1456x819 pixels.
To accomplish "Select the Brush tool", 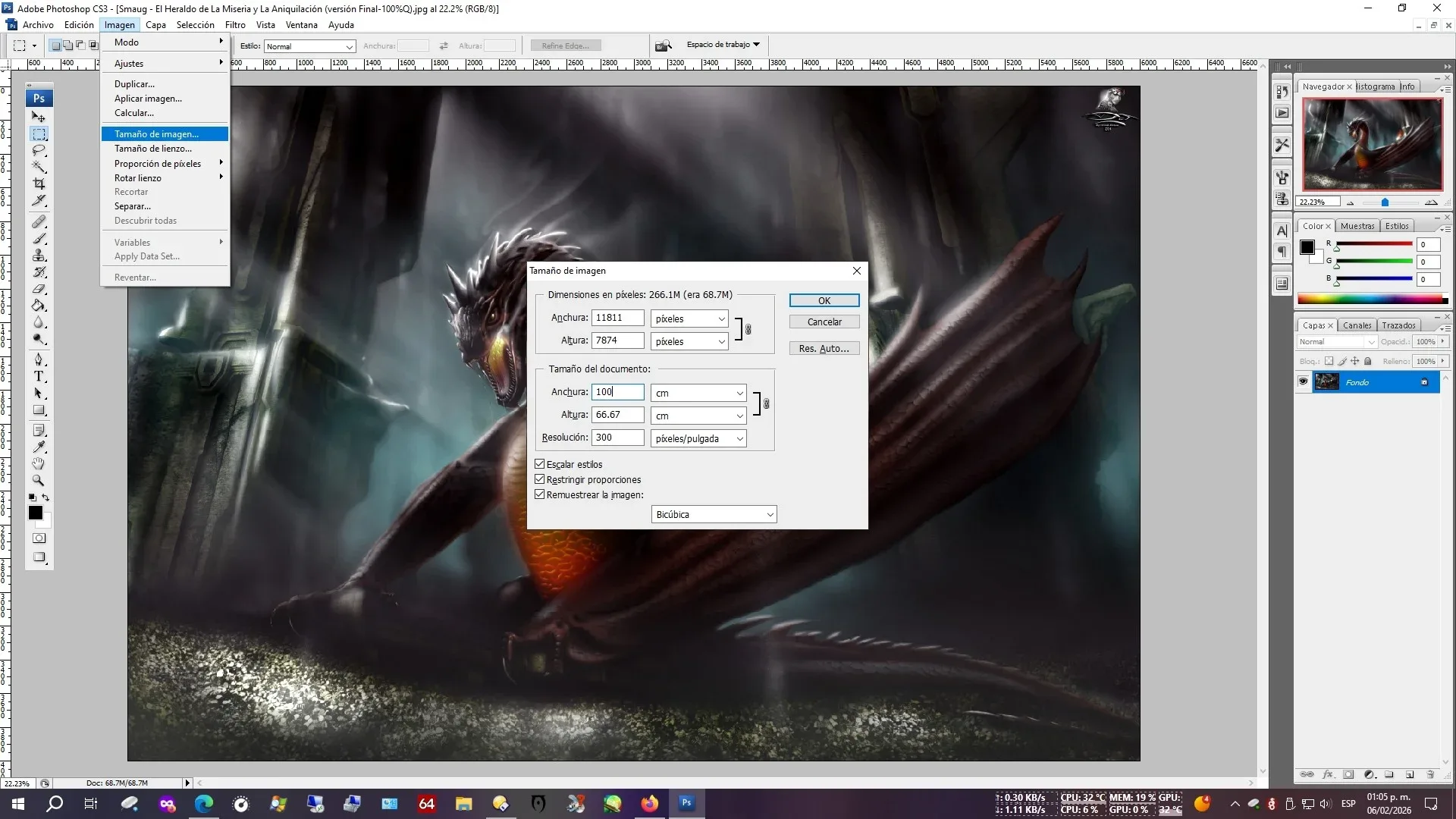I will [x=39, y=239].
